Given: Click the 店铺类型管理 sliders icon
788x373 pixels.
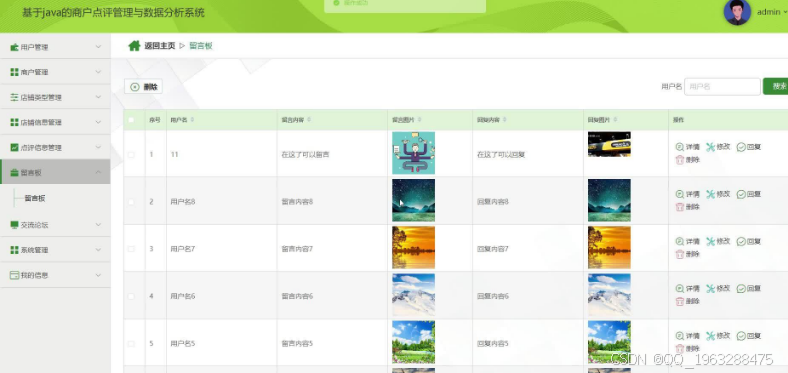Looking at the screenshot, I should 15,98.
